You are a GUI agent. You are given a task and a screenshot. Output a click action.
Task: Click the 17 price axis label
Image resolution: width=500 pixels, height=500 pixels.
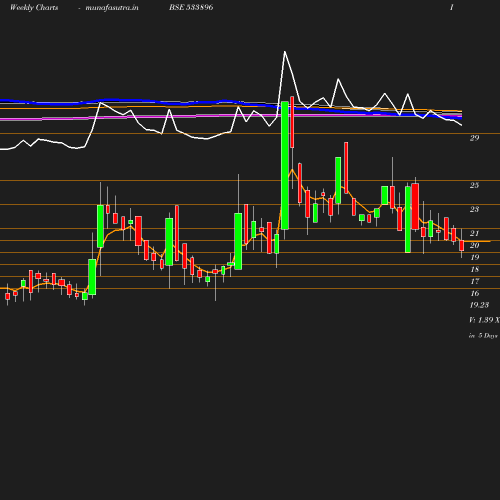474,281
